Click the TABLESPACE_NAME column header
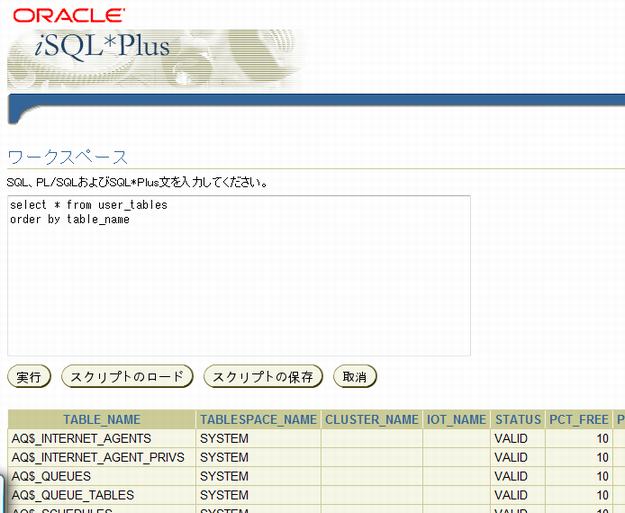This screenshot has height=513, width=625. [258, 419]
